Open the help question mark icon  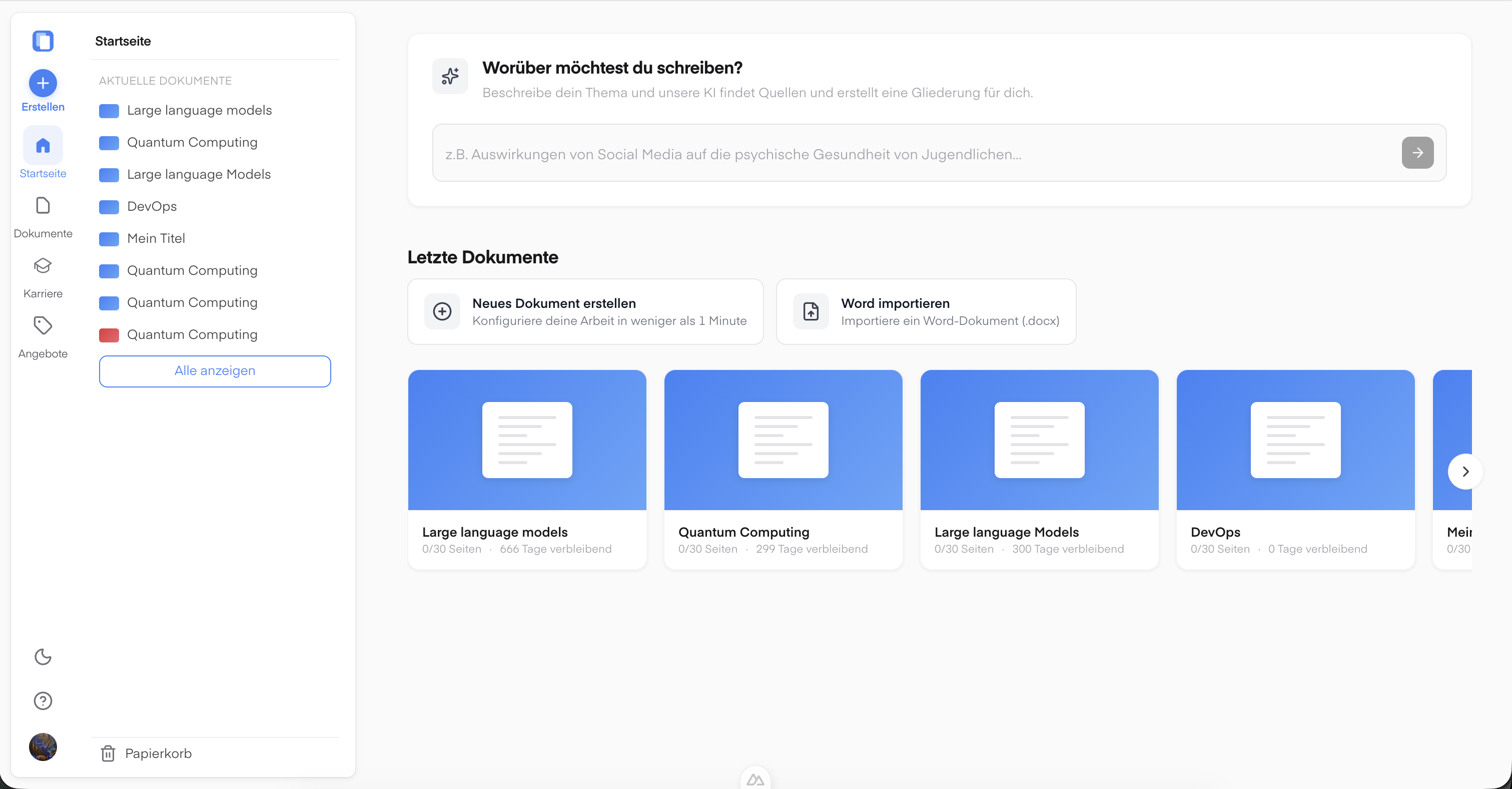click(42, 700)
